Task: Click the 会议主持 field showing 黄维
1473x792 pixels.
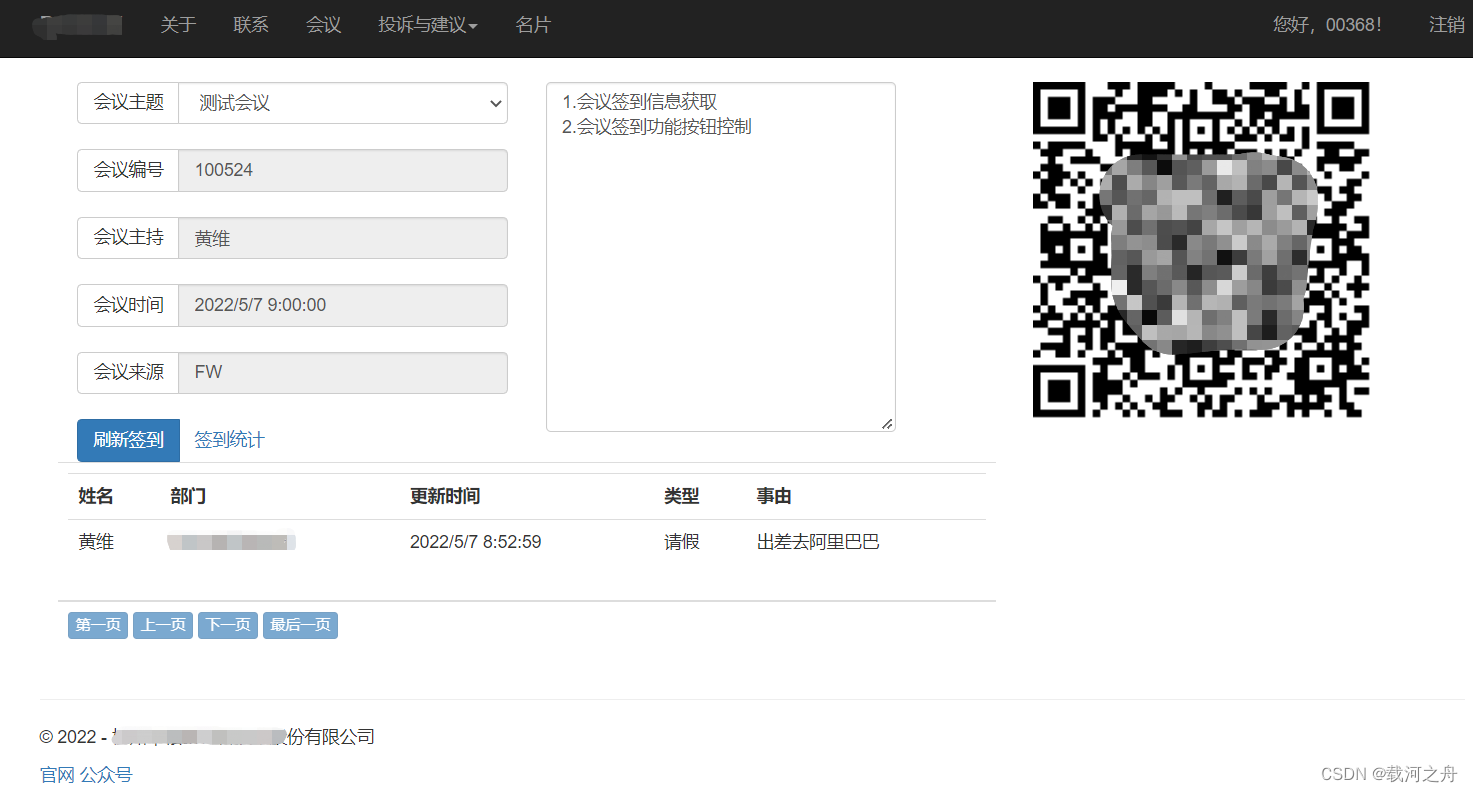Action: click(x=343, y=238)
